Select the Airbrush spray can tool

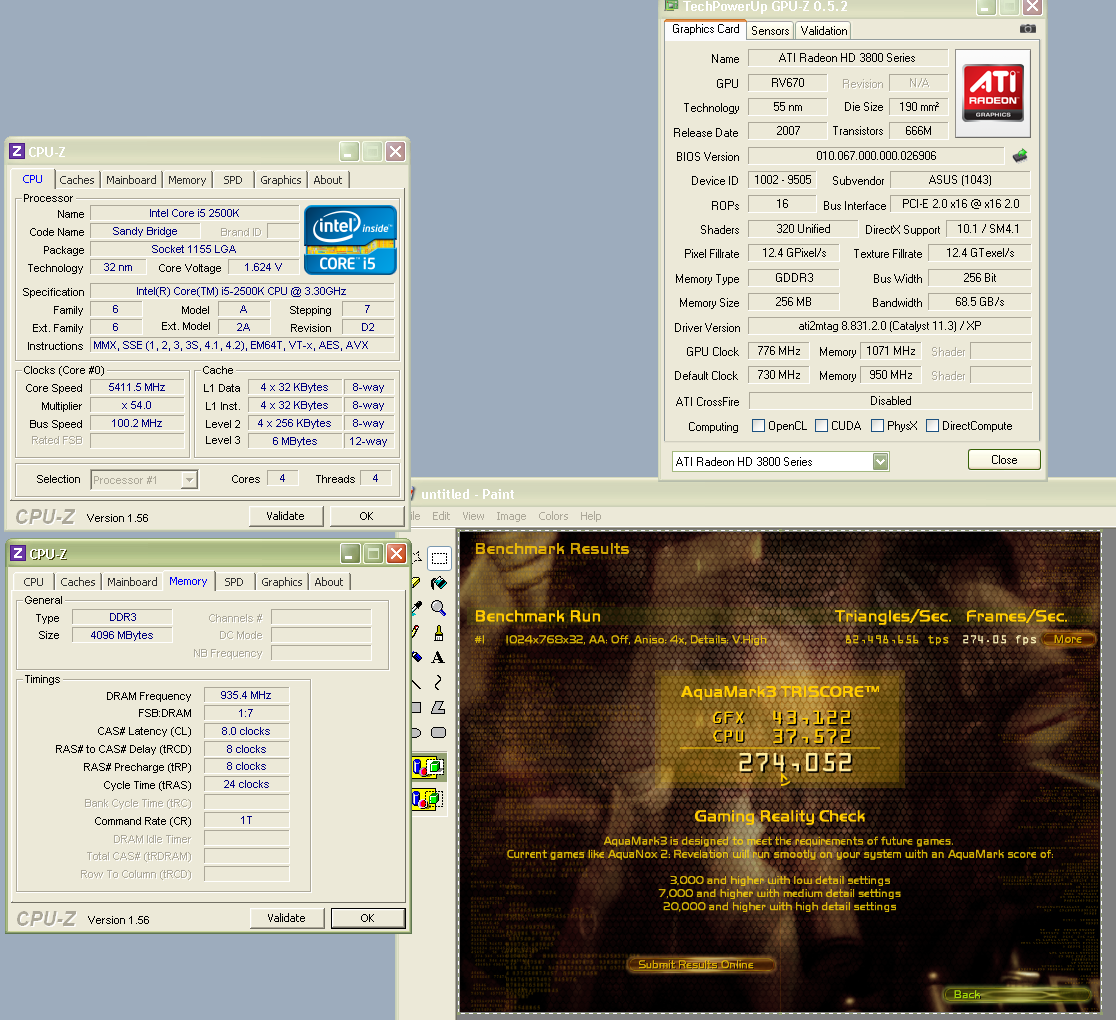click(416, 657)
